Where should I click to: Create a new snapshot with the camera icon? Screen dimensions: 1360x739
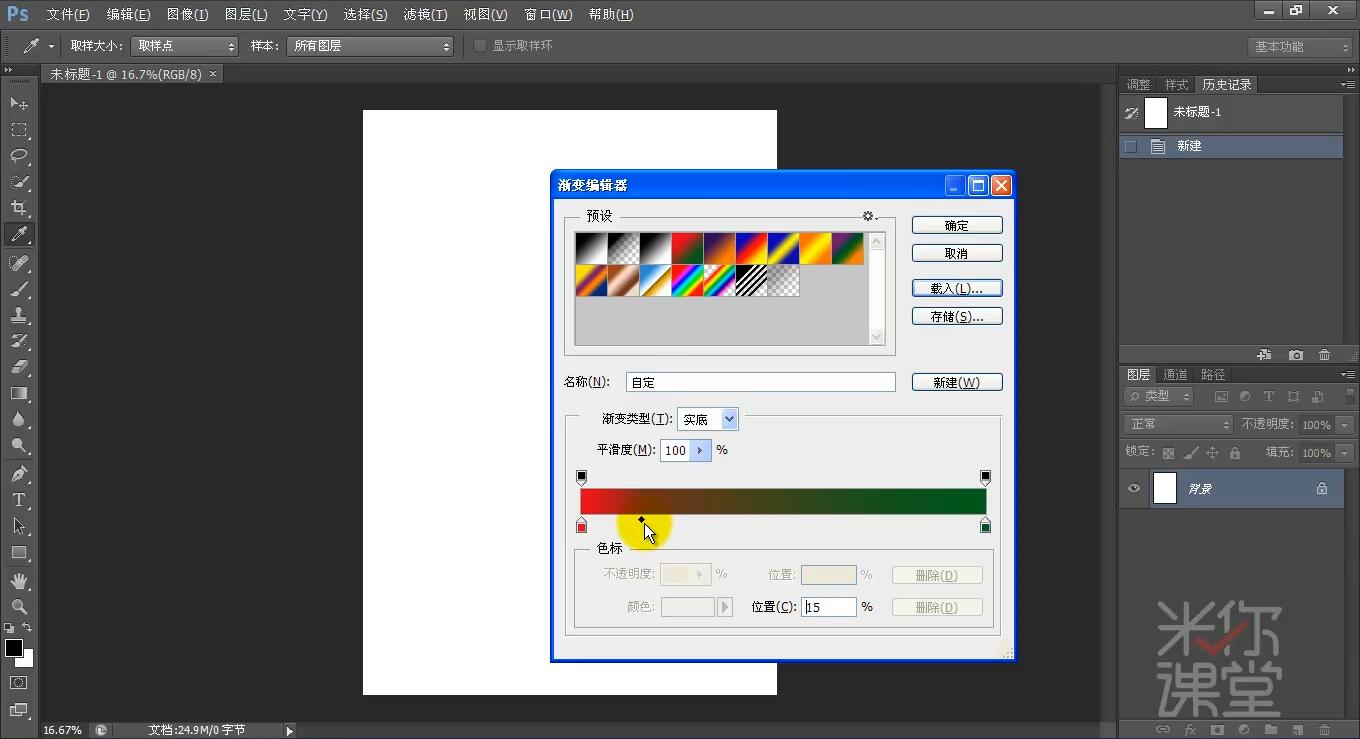tap(1295, 354)
